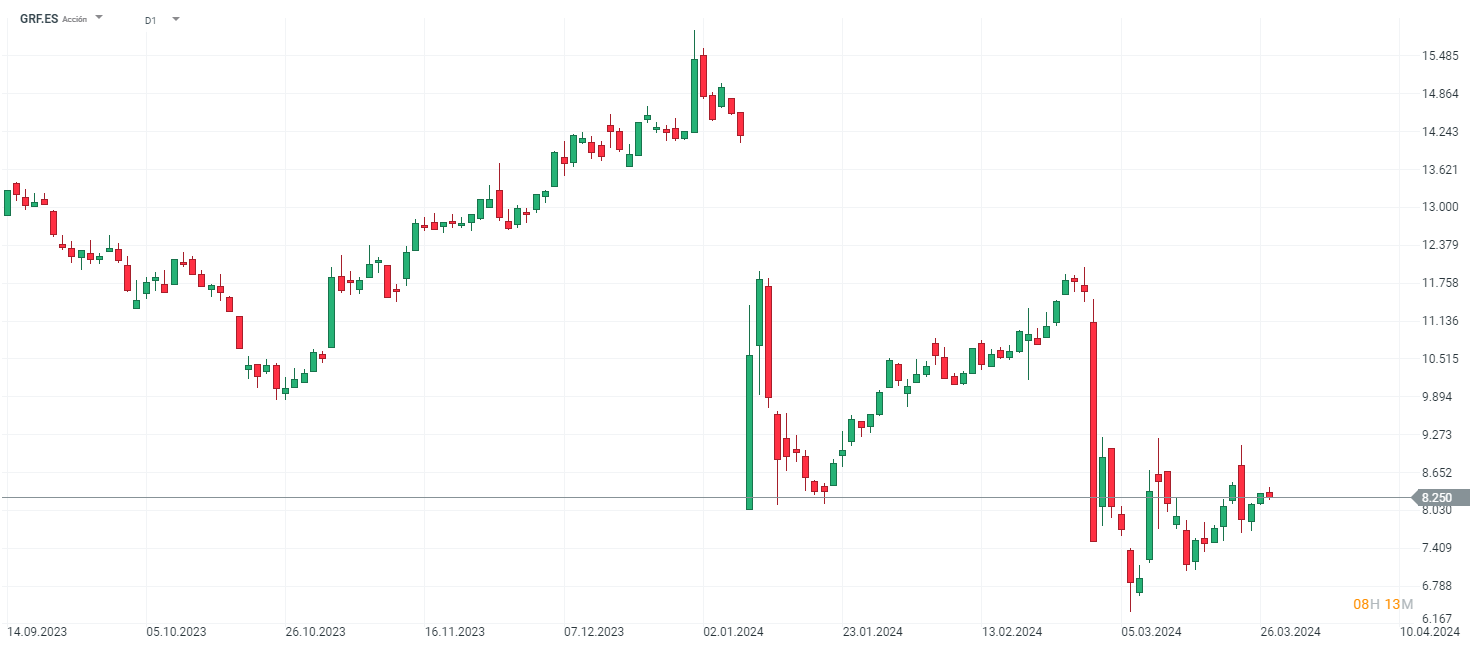Open the GRF.ES symbol dropdown arrow

[x=99, y=18]
